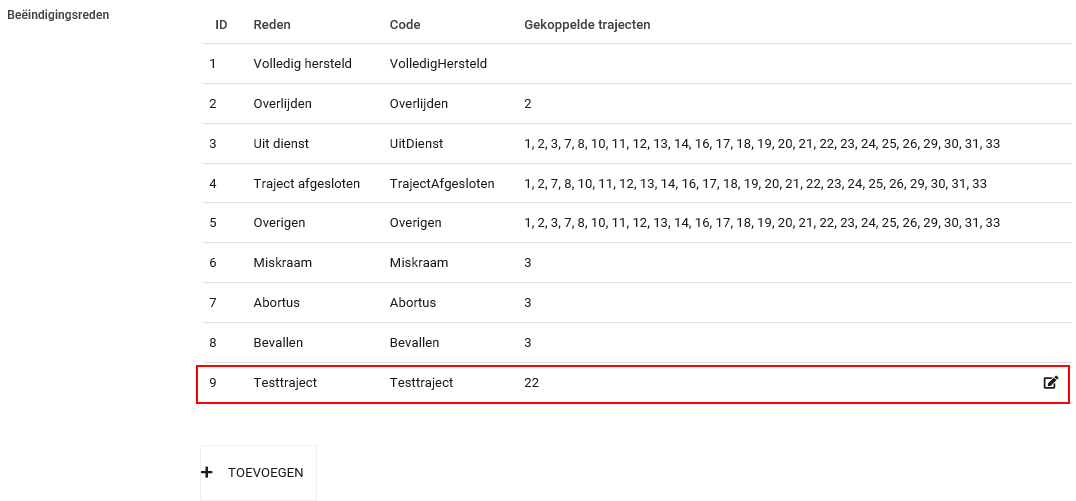The width and height of the screenshot is (1076, 501).
Task: Select the Volledig hersteld row
Action: pyautogui.click(x=302, y=64)
